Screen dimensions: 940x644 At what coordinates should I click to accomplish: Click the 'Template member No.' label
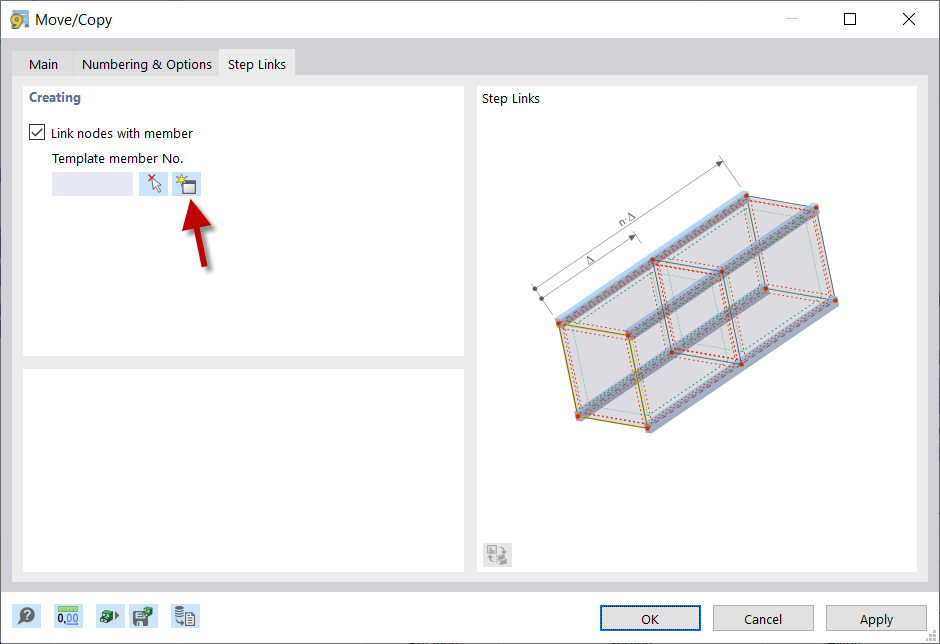tap(118, 158)
